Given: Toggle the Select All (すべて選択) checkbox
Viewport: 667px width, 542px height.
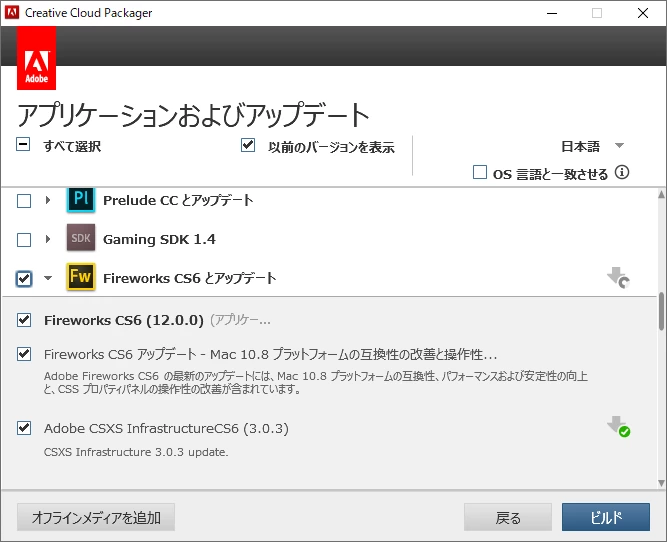Looking at the screenshot, I should [23, 144].
